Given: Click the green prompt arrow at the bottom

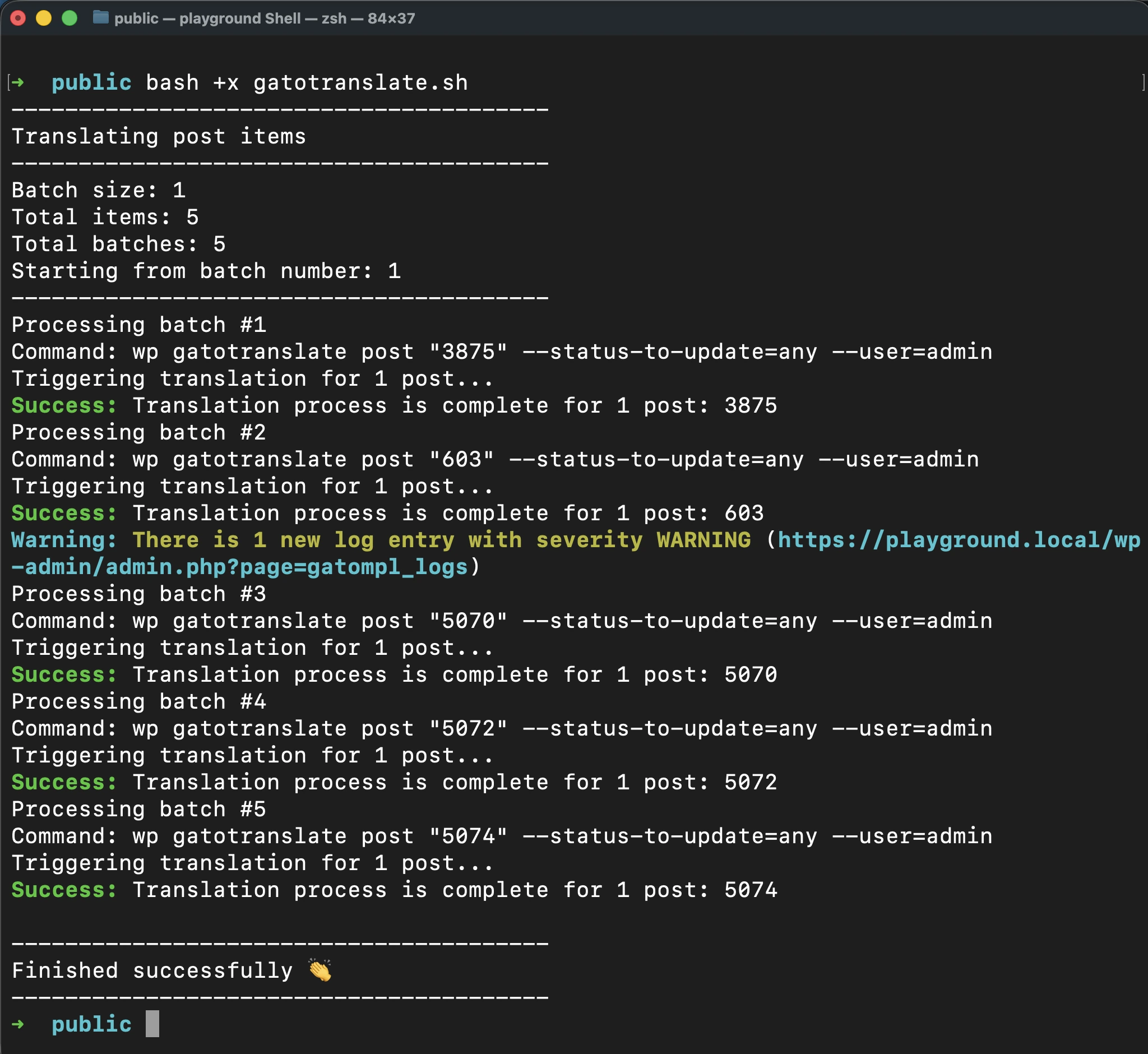Looking at the screenshot, I should point(19,1024).
